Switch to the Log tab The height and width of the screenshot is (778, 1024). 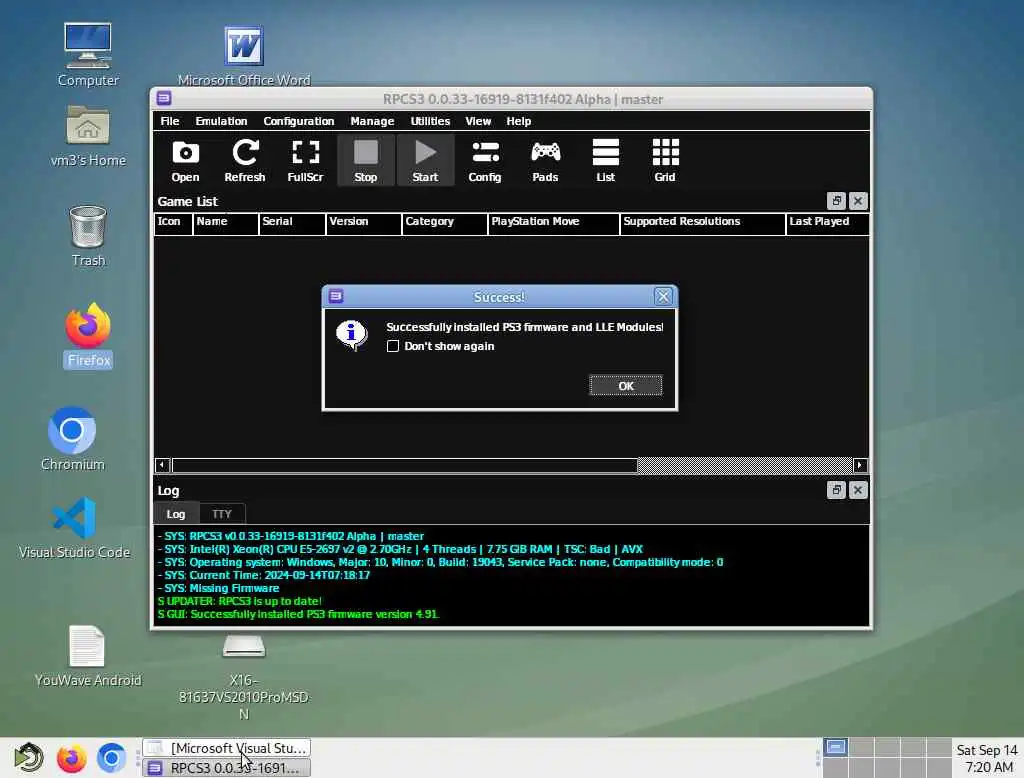point(176,514)
